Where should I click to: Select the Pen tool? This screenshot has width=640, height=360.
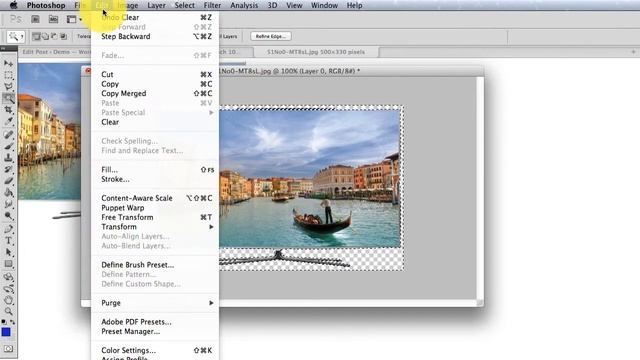pyautogui.click(x=9, y=229)
